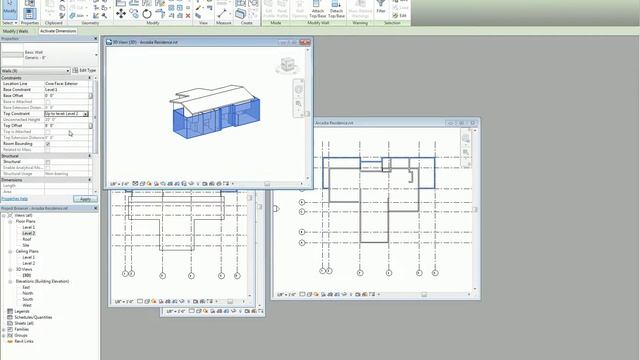Open the {3D} view in Project Browser
Viewport: 640px width, 360px height.
(27, 276)
